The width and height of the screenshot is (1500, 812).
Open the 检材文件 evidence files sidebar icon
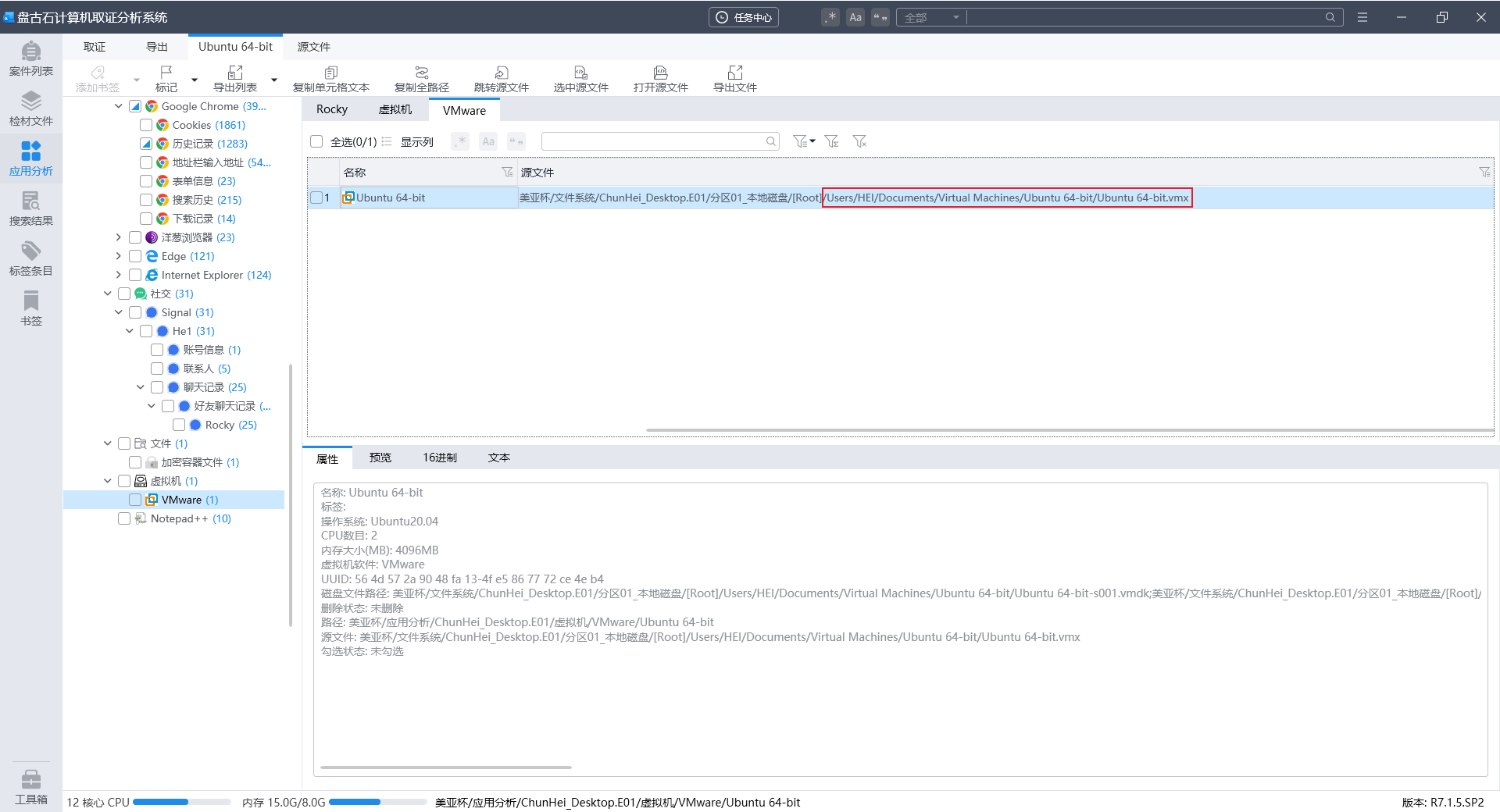tap(30, 109)
